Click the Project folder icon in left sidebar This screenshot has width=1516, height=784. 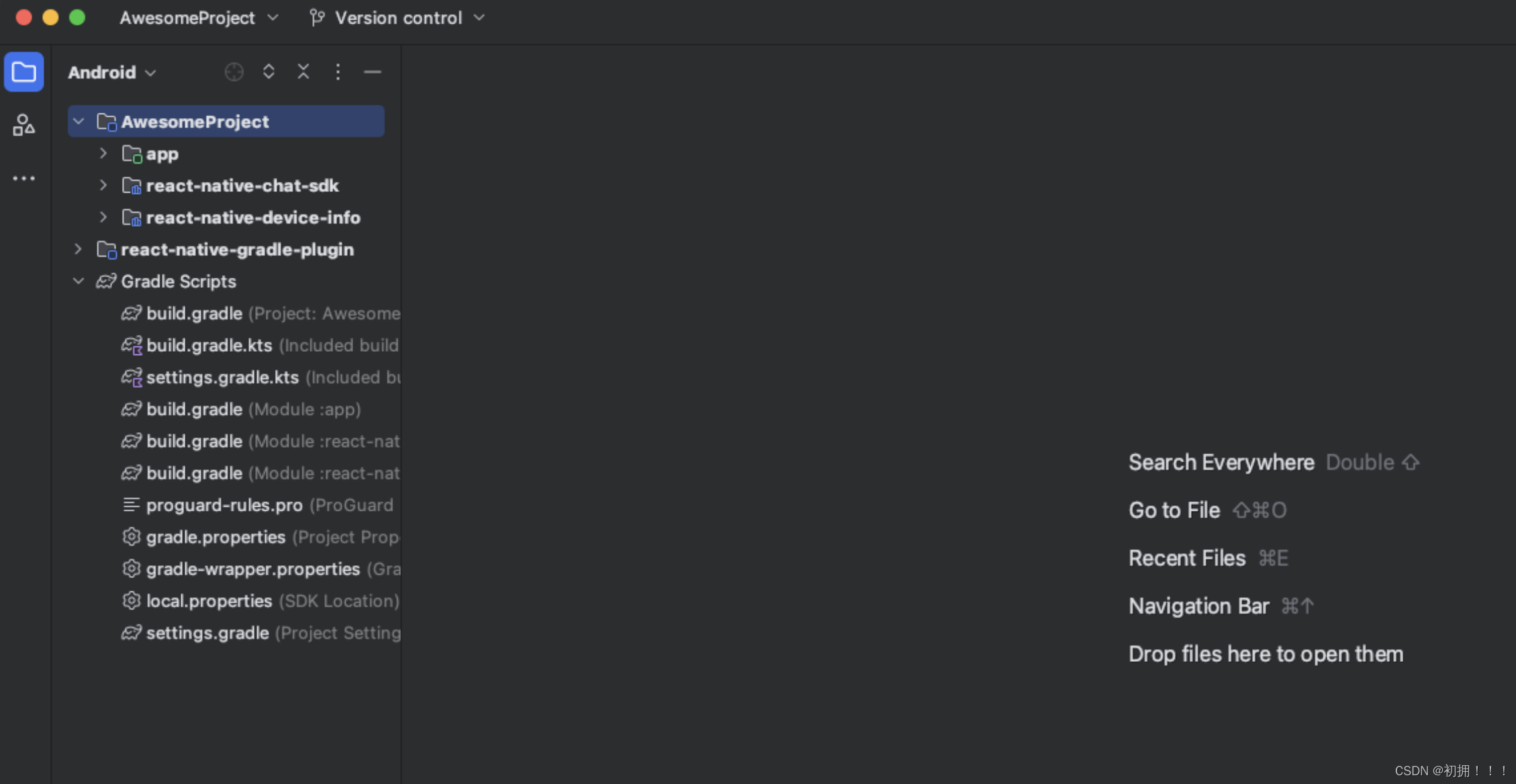[23, 71]
